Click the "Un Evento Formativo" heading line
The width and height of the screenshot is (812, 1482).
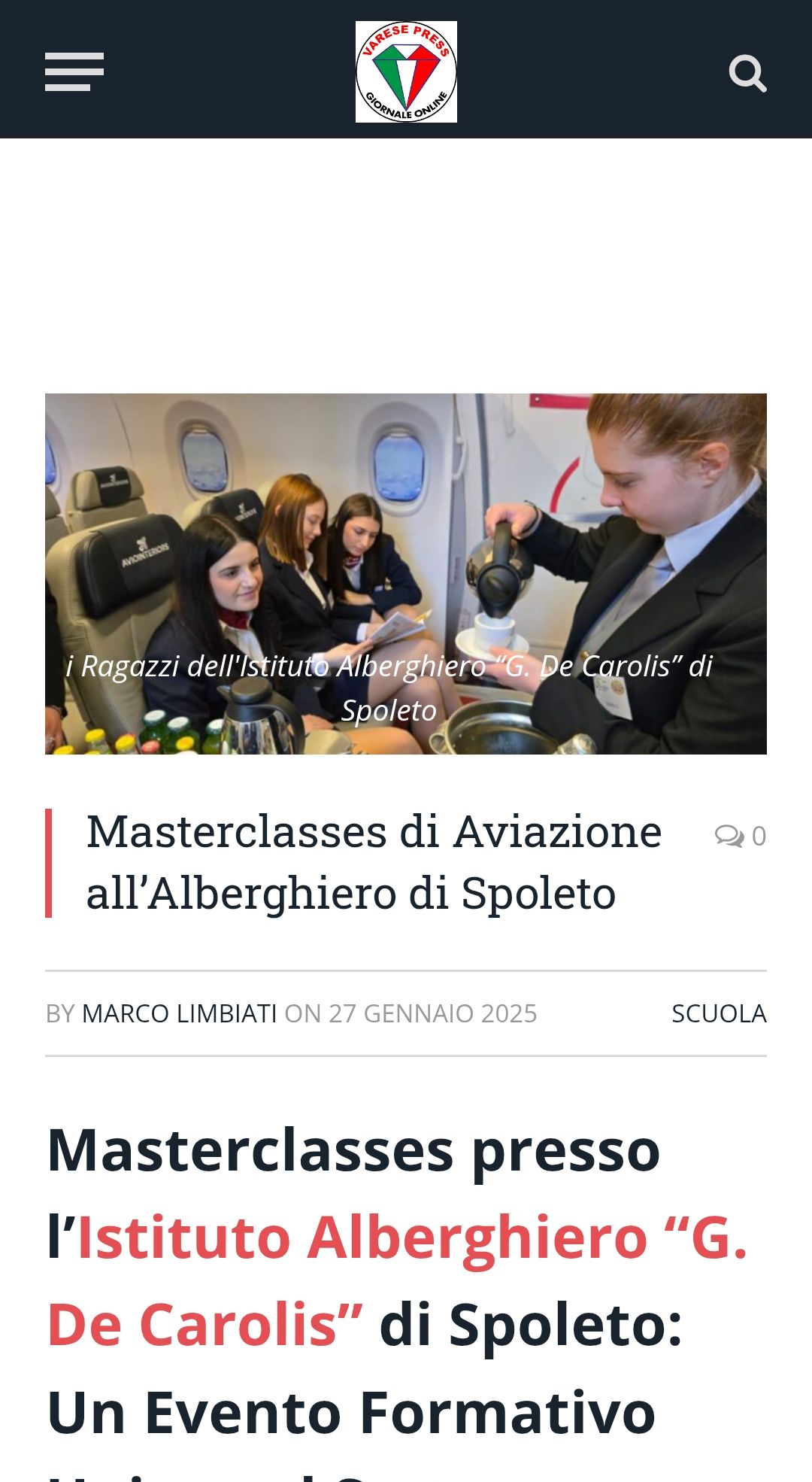coord(351,1413)
